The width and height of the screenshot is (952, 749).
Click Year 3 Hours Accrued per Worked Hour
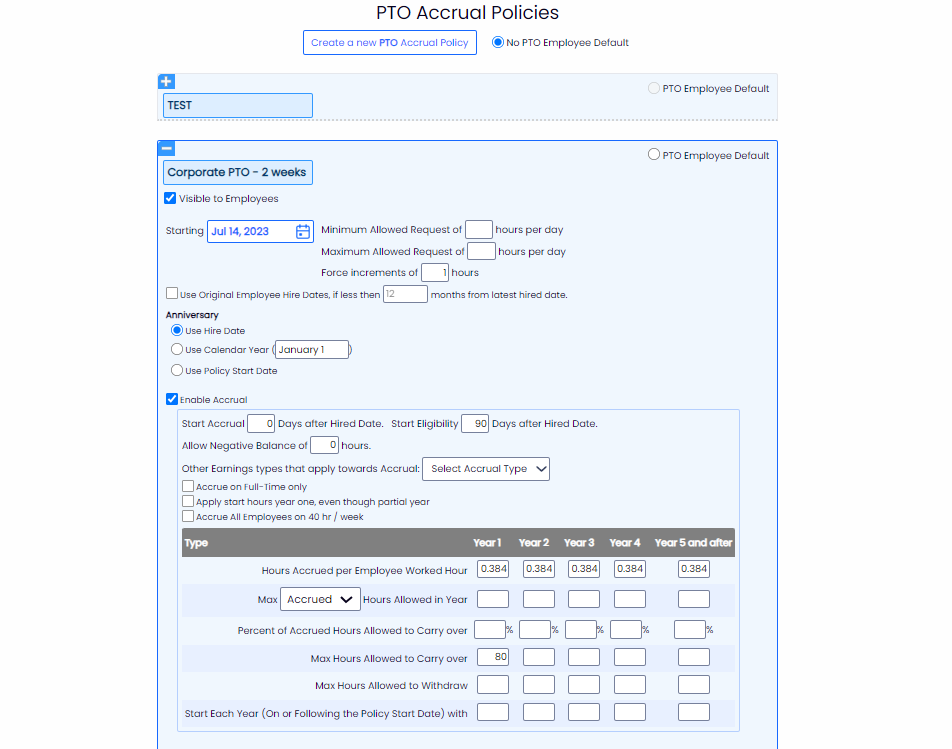(584, 569)
